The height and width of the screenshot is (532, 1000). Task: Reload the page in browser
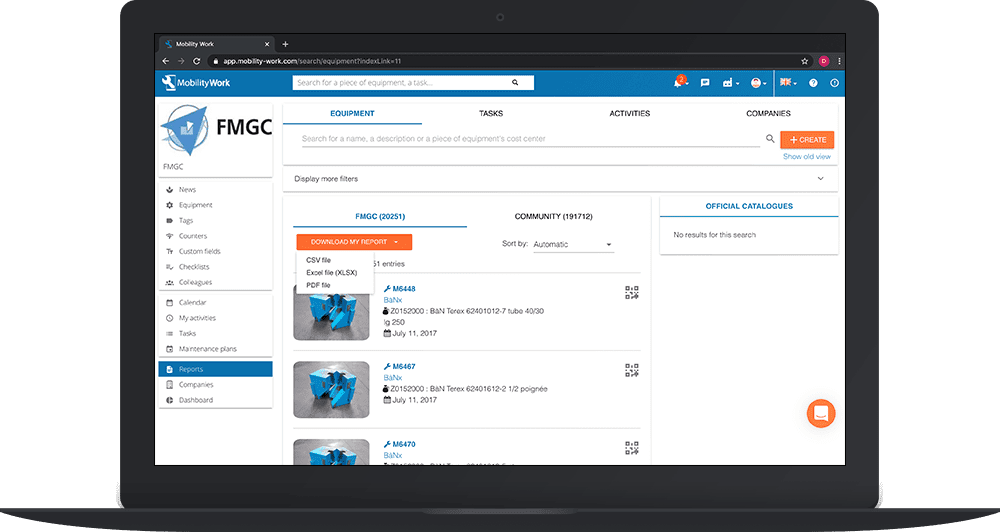196,61
